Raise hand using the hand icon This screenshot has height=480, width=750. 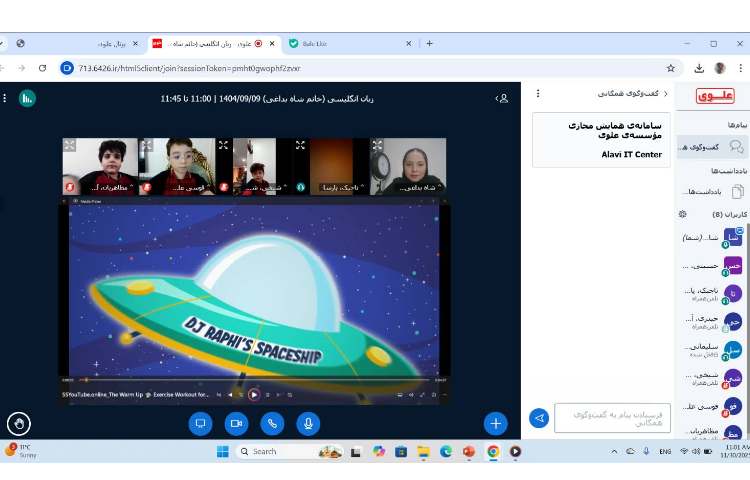tap(18, 423)
